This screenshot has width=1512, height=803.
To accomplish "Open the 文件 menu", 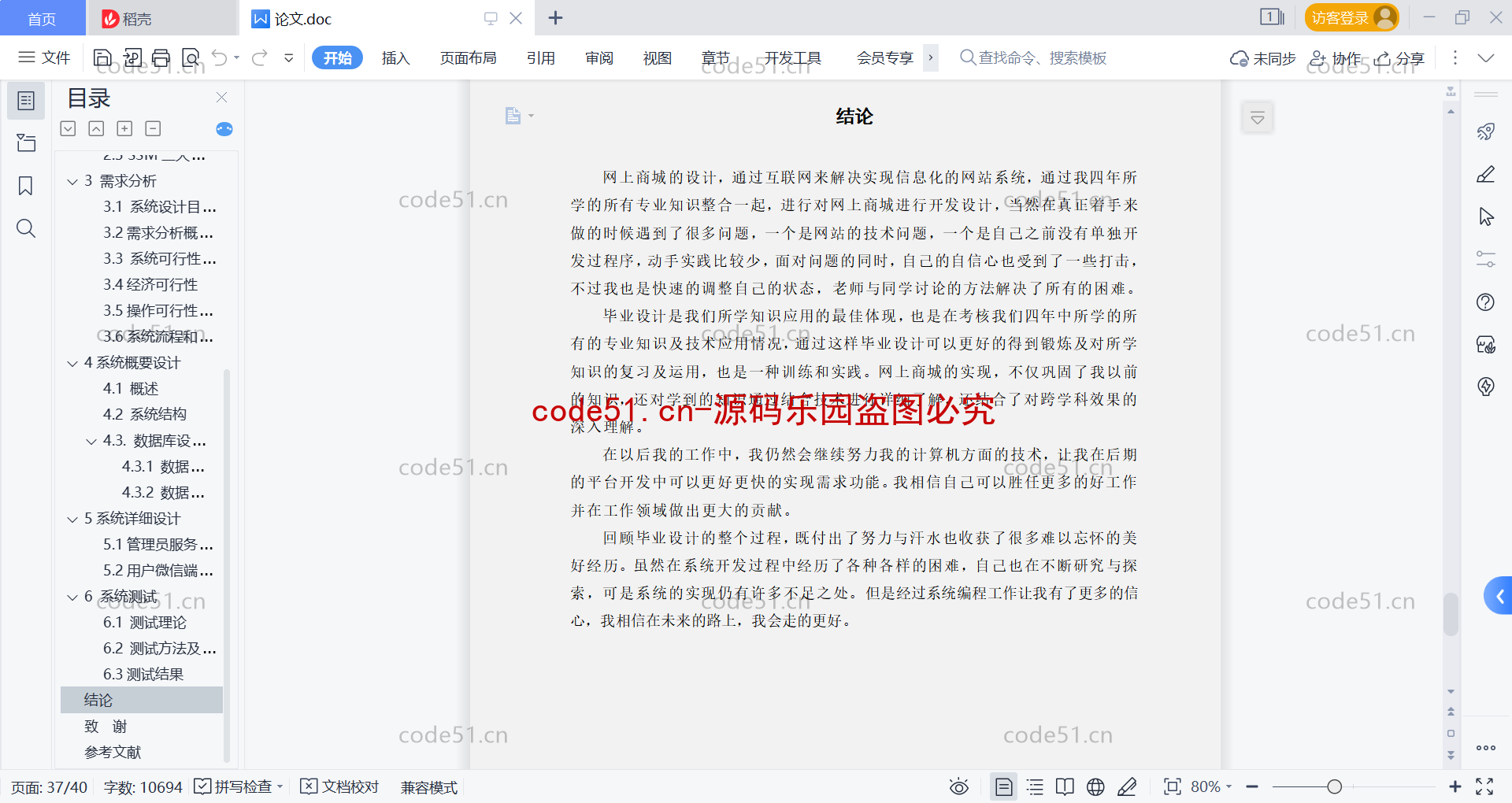I will [45, 57].
